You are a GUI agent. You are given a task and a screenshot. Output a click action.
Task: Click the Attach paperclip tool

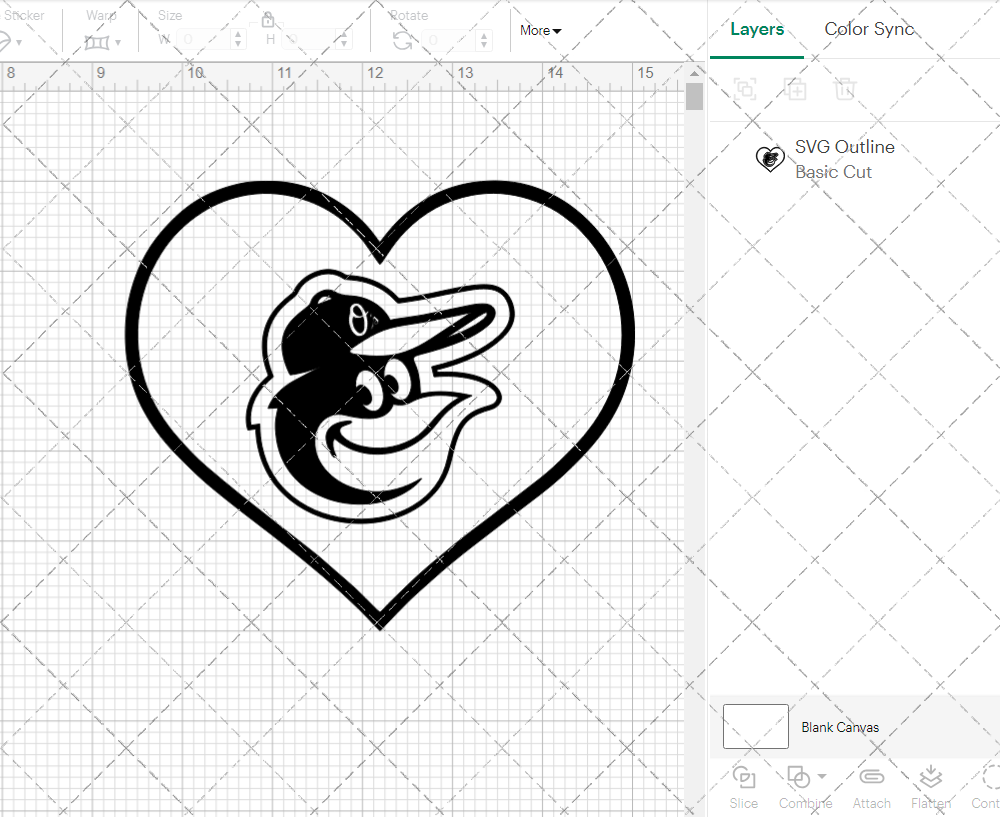871,785
